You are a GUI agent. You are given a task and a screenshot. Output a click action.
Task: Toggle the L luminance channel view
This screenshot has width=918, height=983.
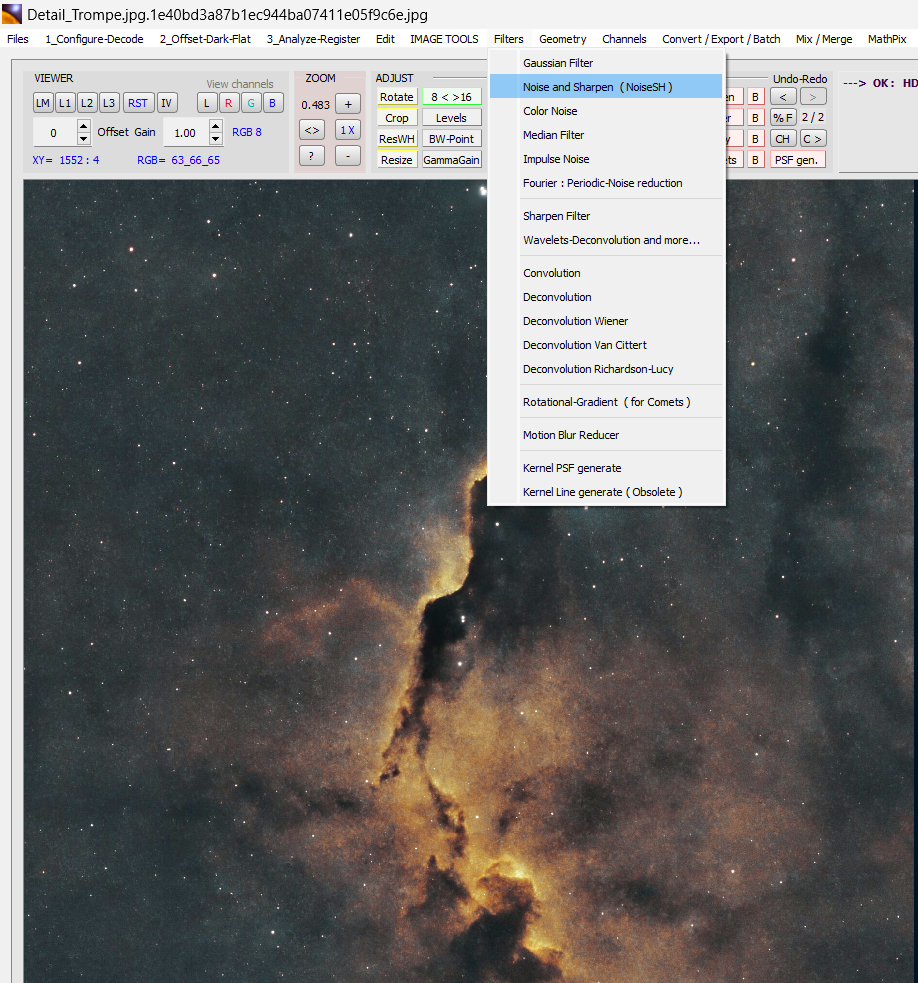pos(207,103)
